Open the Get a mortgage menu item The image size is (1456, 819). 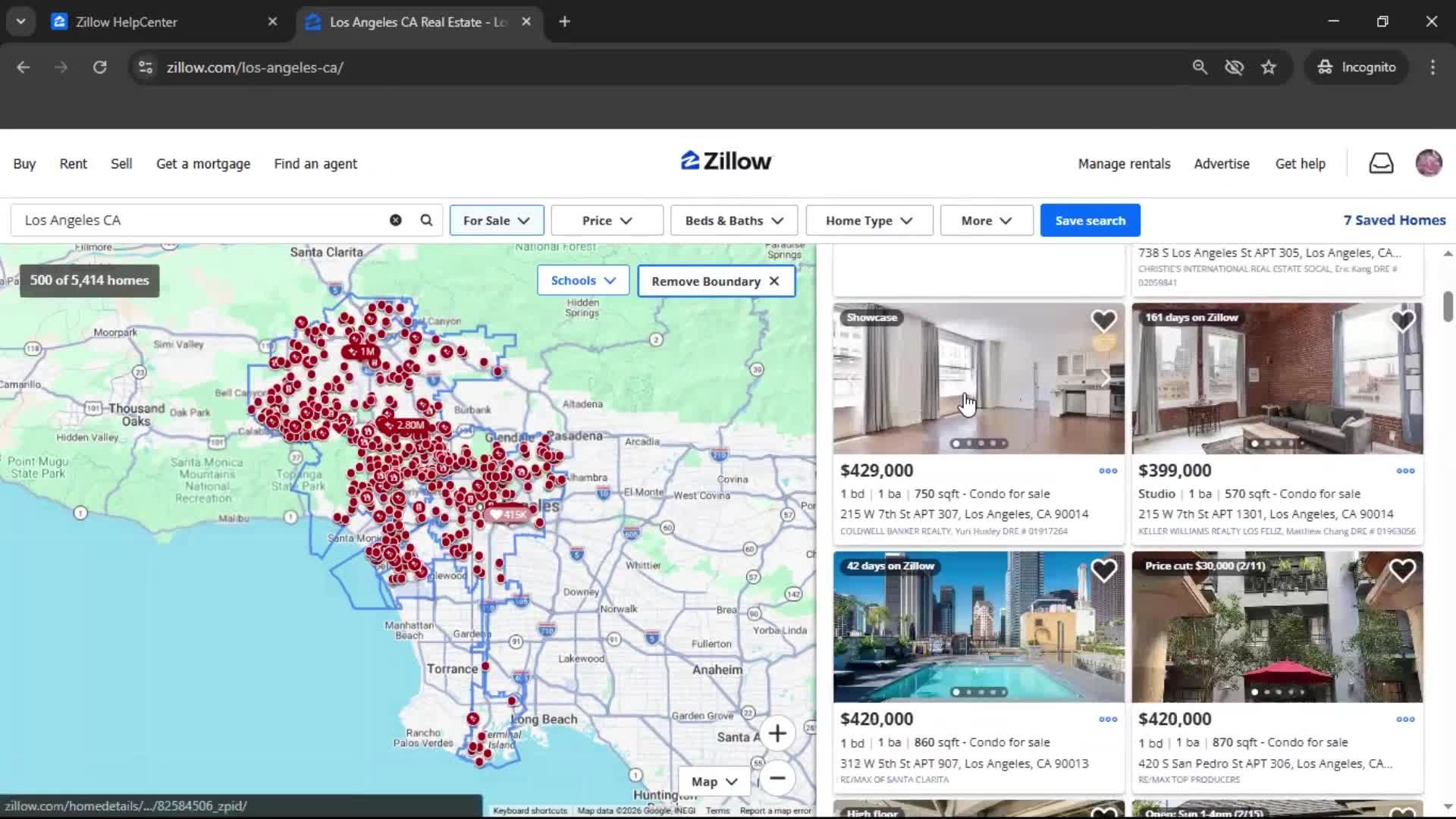pyautogui.click(x=202, y=163)
